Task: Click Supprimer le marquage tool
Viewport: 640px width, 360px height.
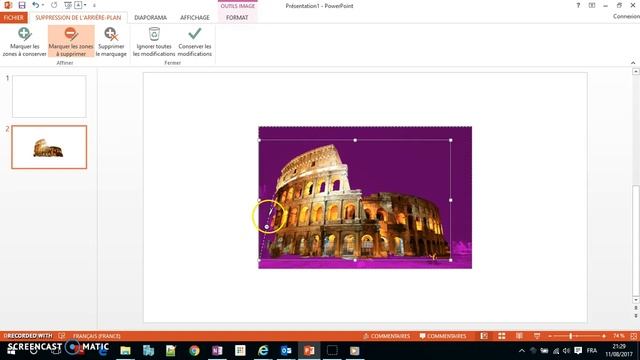Action: pos(111,41)
